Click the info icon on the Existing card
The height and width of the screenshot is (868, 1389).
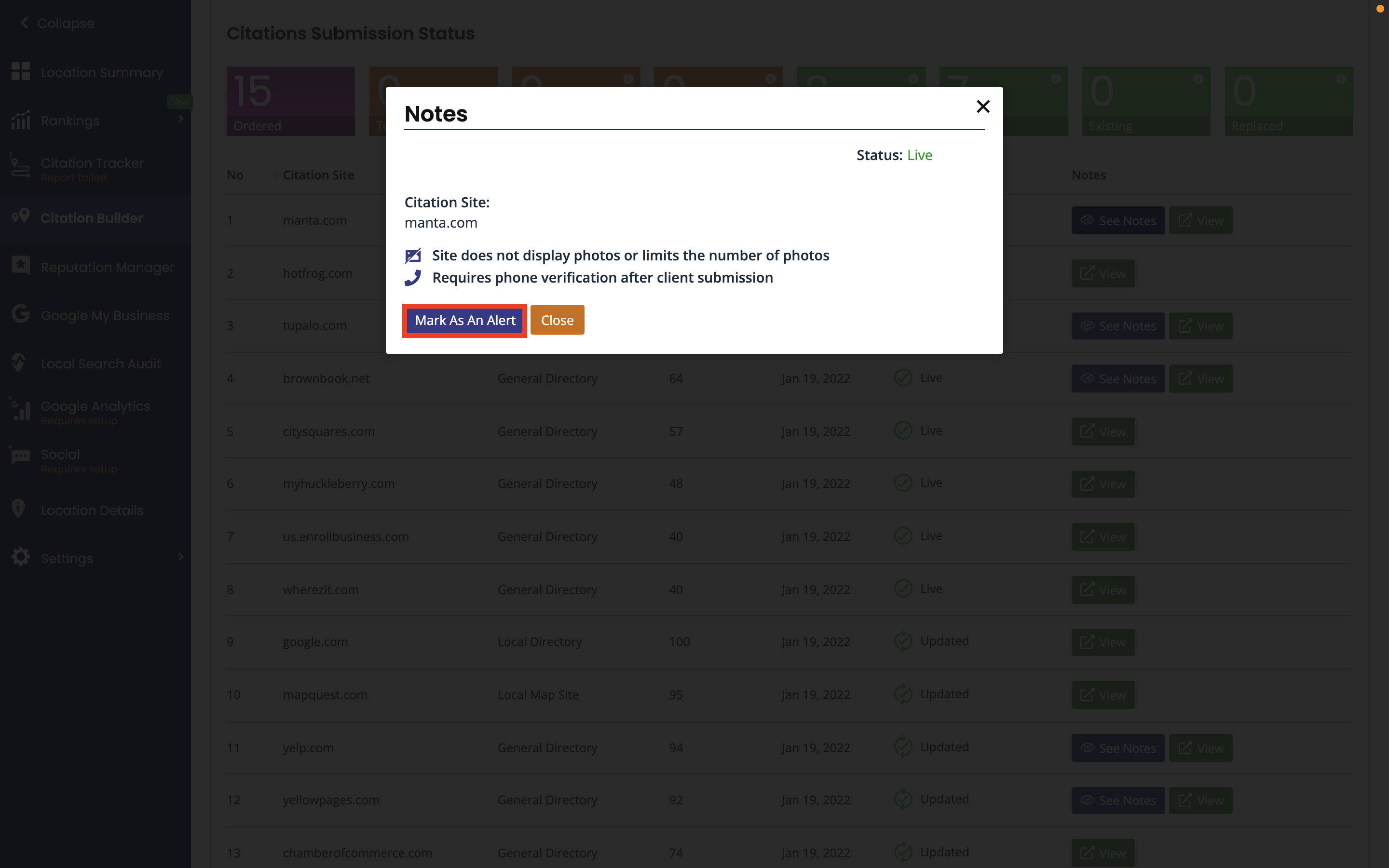(x=1198, y=78)
